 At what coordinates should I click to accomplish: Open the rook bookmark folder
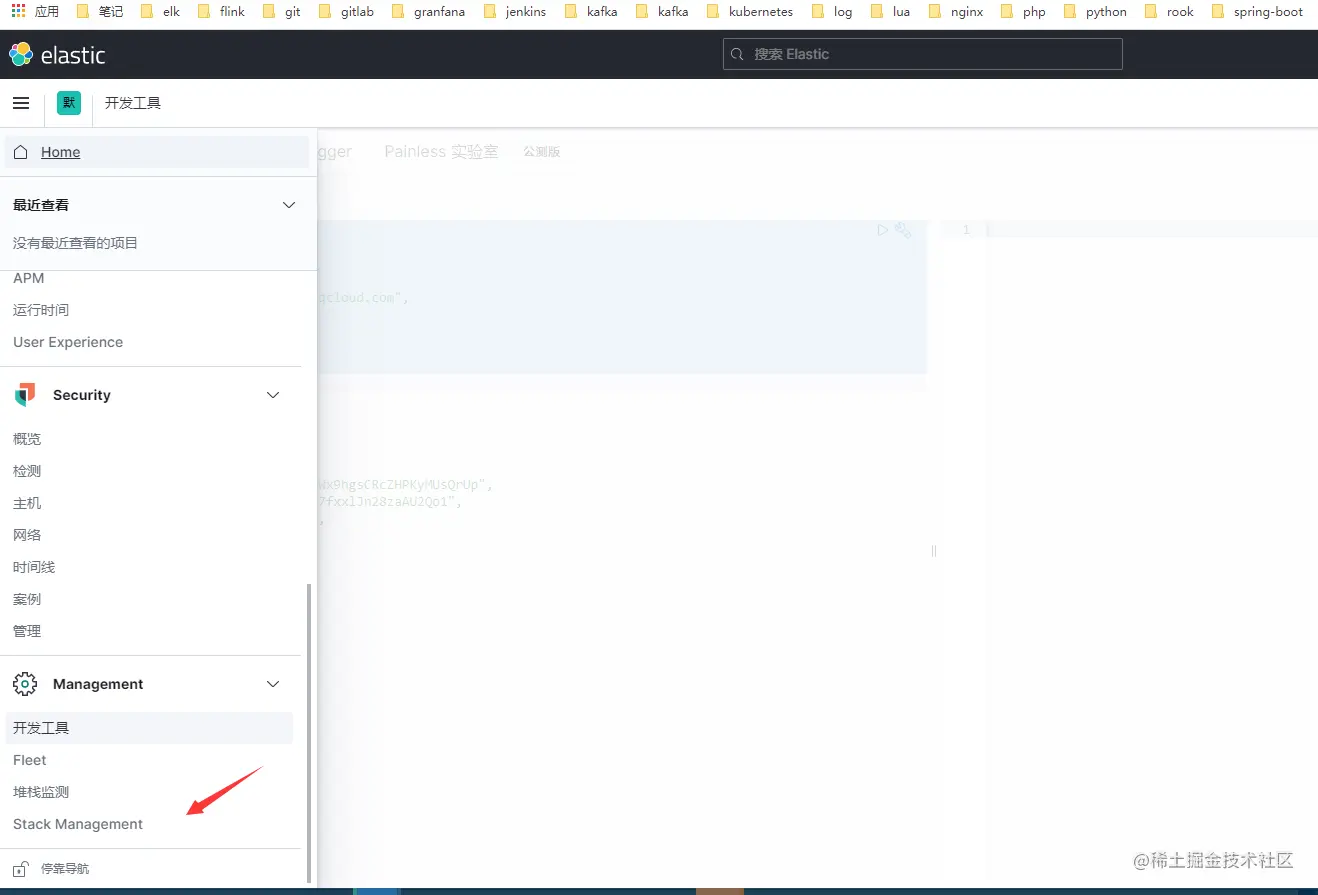(1169, 12)
